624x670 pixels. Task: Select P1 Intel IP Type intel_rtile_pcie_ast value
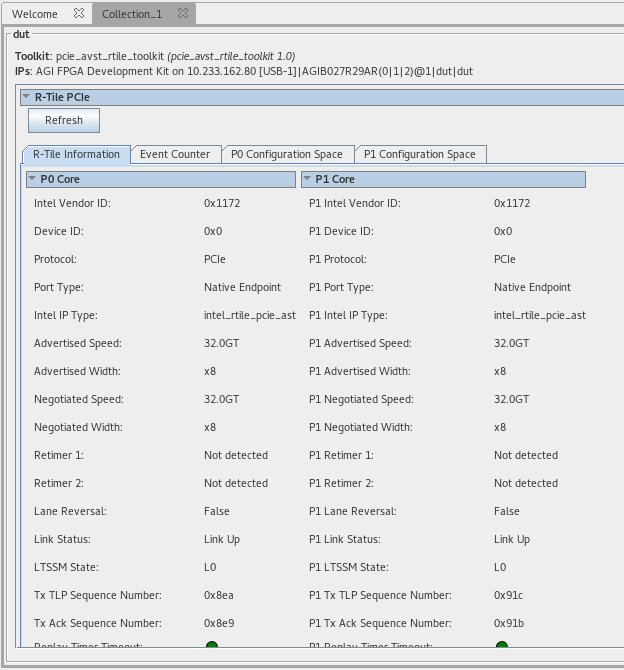pyautogui.click(x=540, y=315)
